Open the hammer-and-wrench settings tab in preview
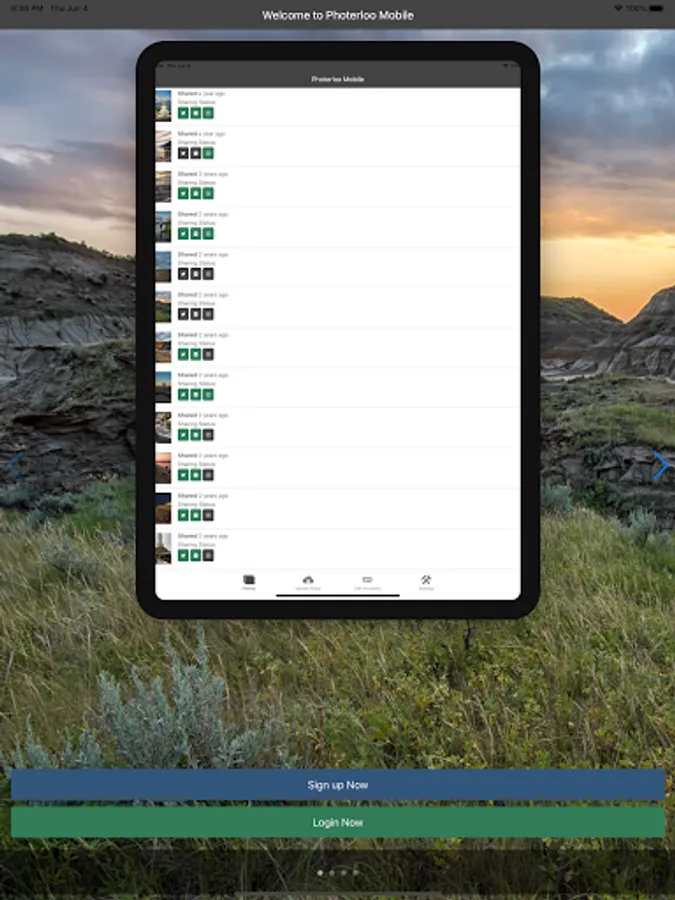 pos(426,582)
